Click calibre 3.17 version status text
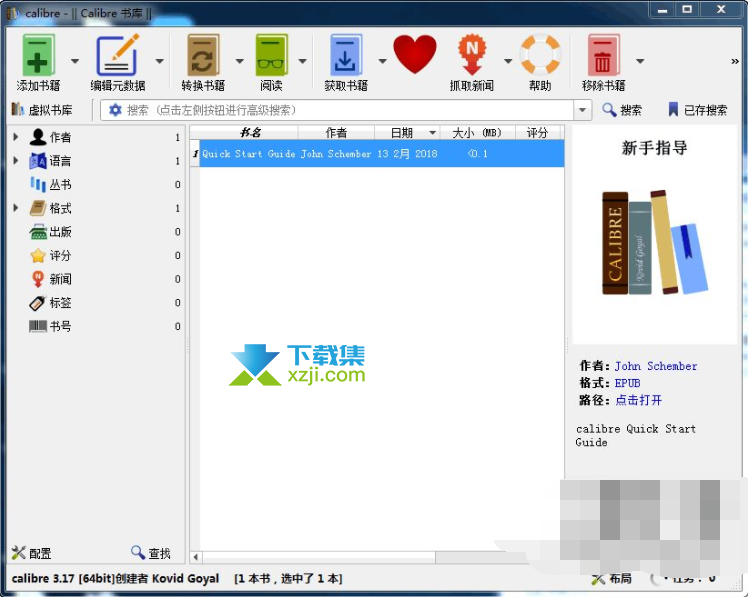Image resolution: width=748 pixels, height=597 pixels. click(115, 578)
